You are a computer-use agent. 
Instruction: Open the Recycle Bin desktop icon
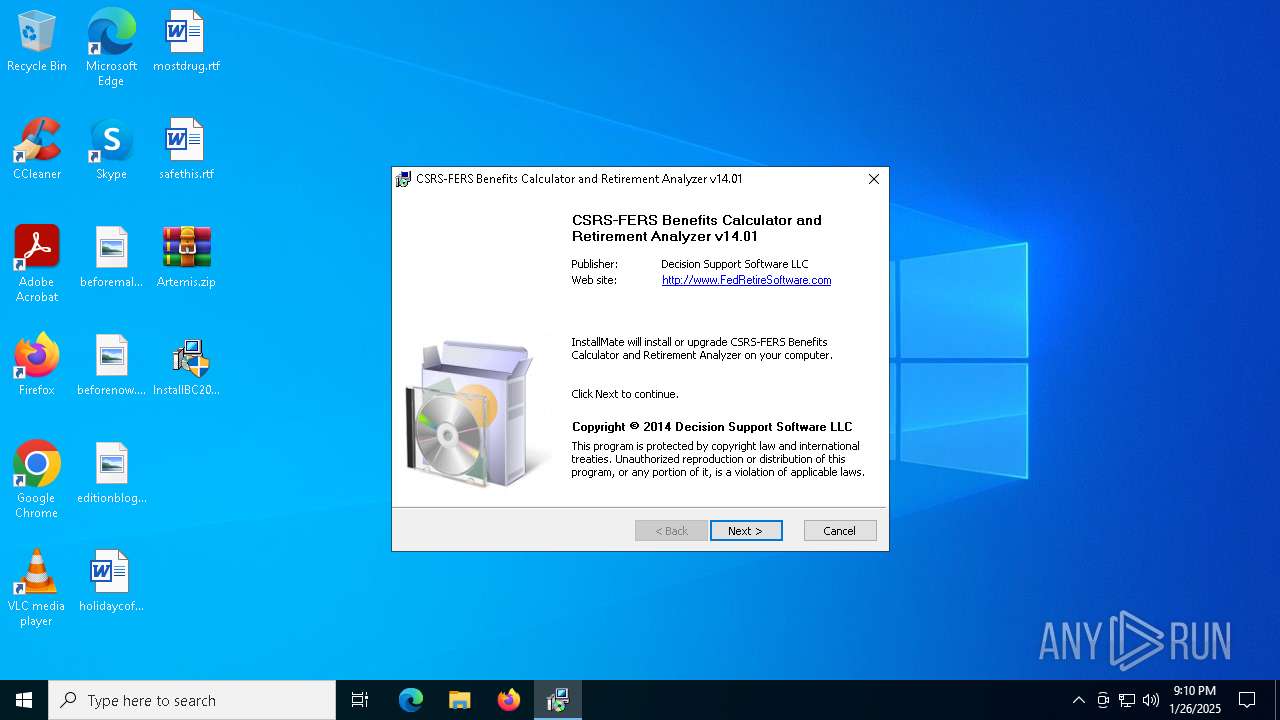(x=37, y=41)
